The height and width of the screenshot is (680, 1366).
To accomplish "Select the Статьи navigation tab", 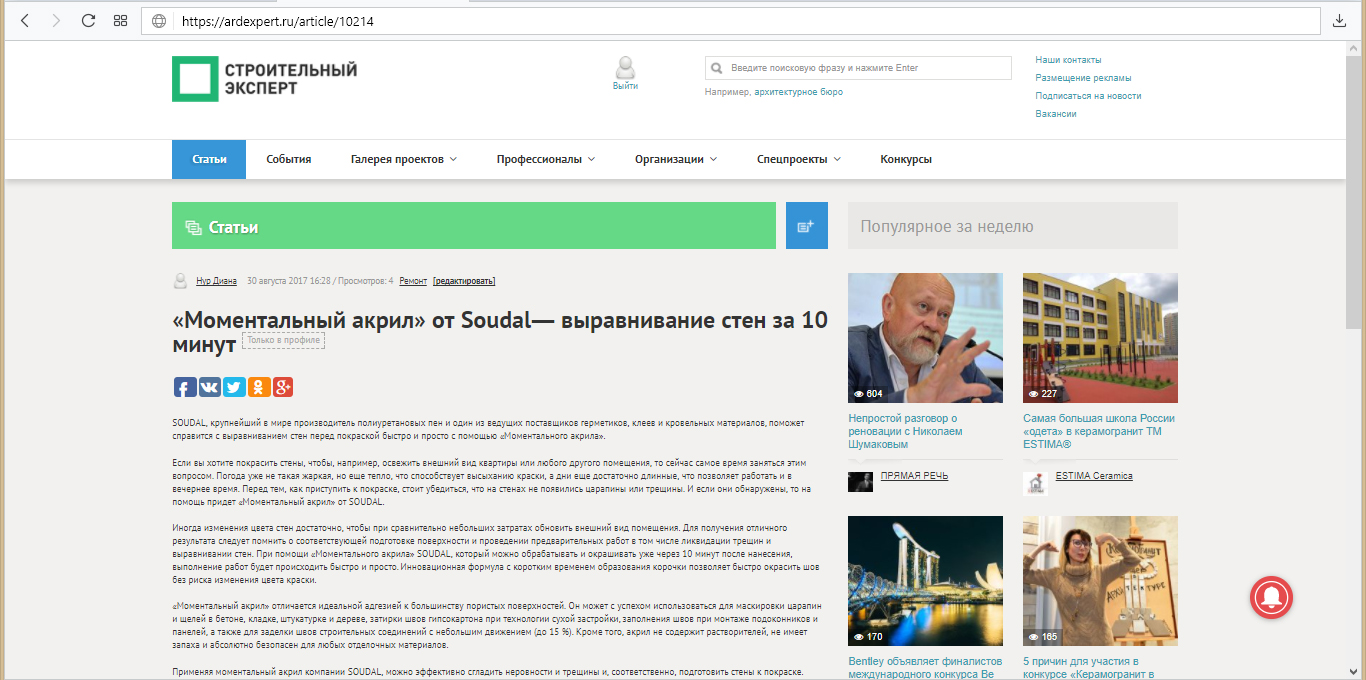I will click(209, 159).
